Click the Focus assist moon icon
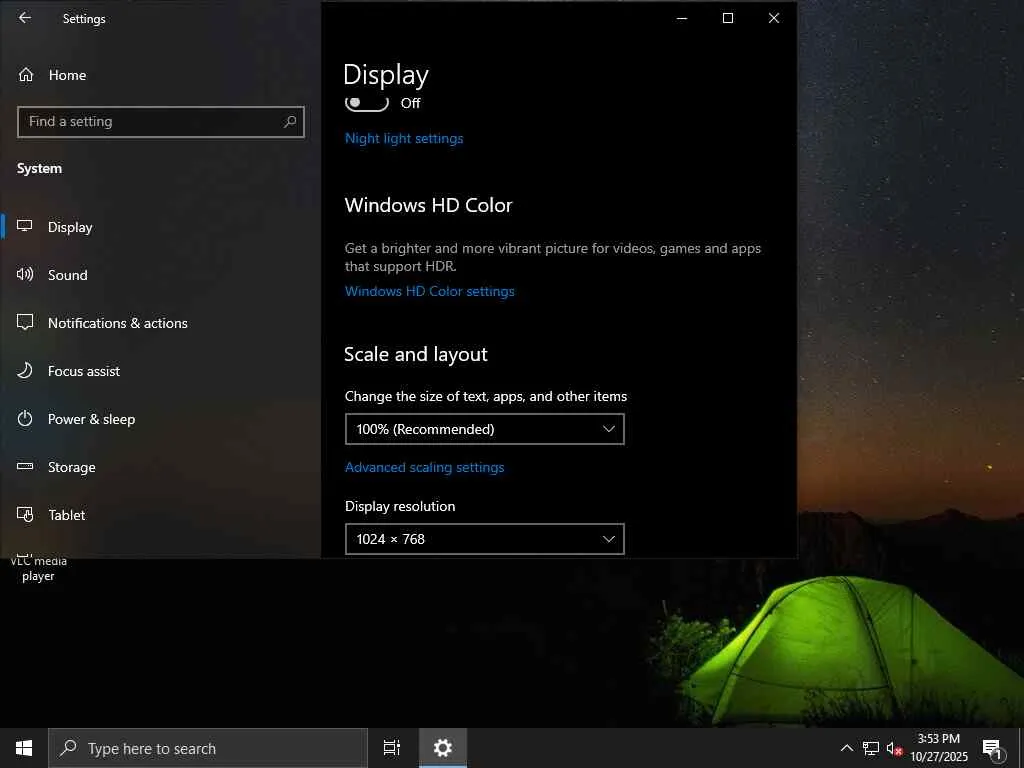 25,370
